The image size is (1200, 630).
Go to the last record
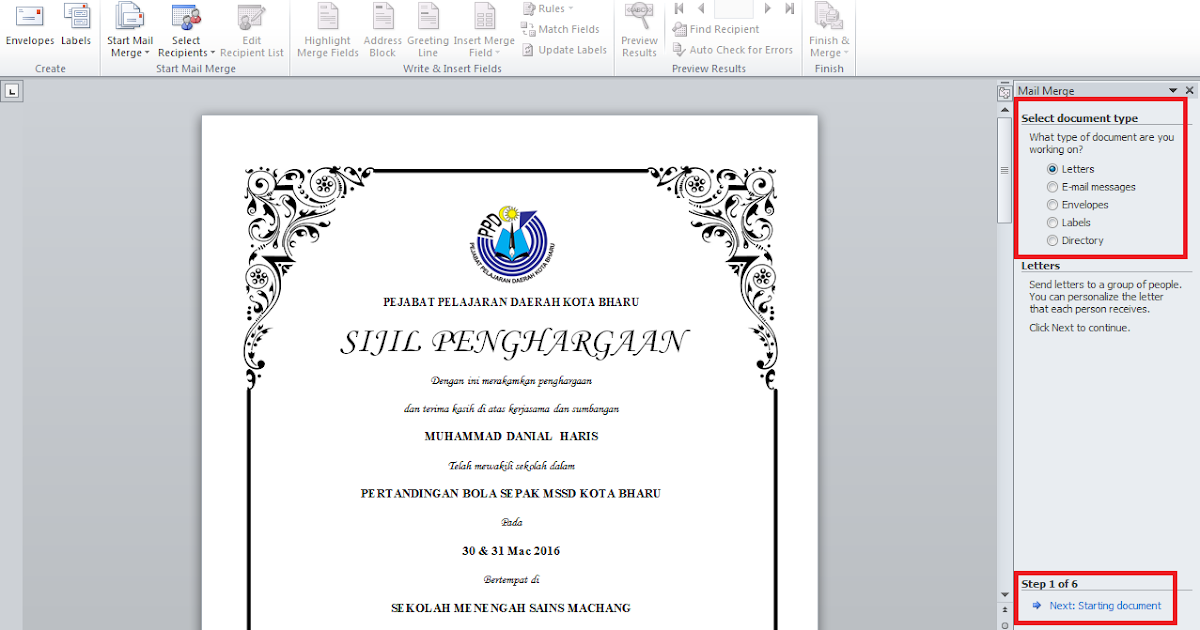[x=789, y=8]
